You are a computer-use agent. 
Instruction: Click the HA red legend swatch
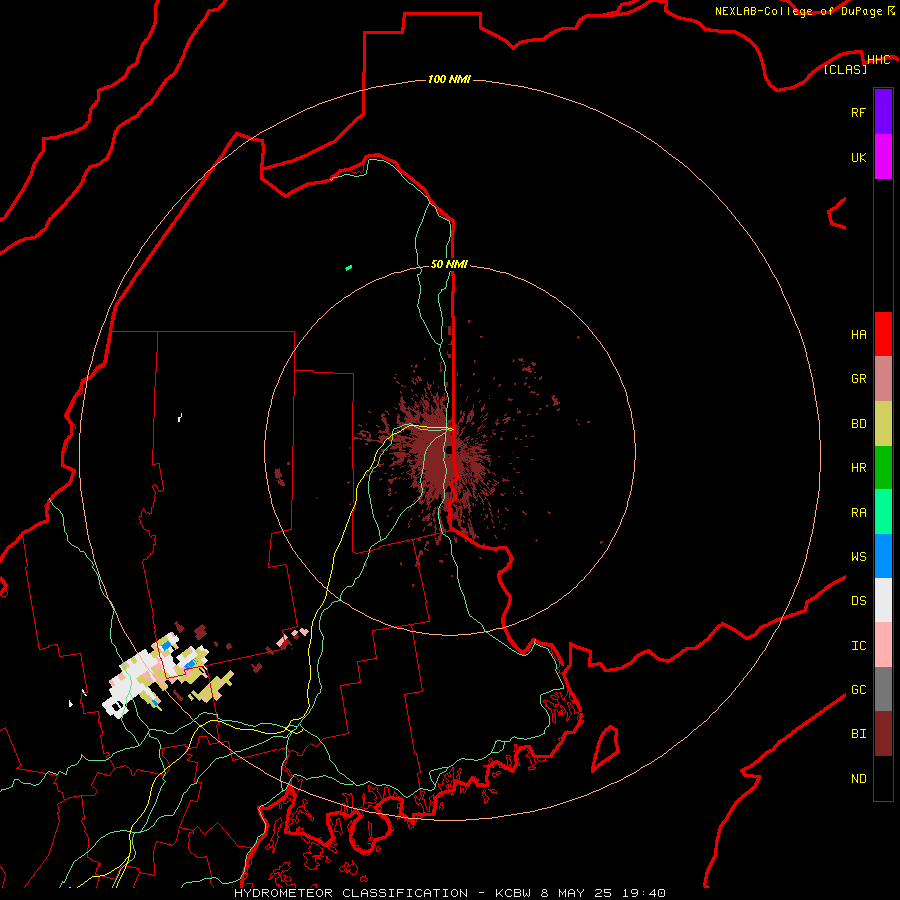[883, 334]
